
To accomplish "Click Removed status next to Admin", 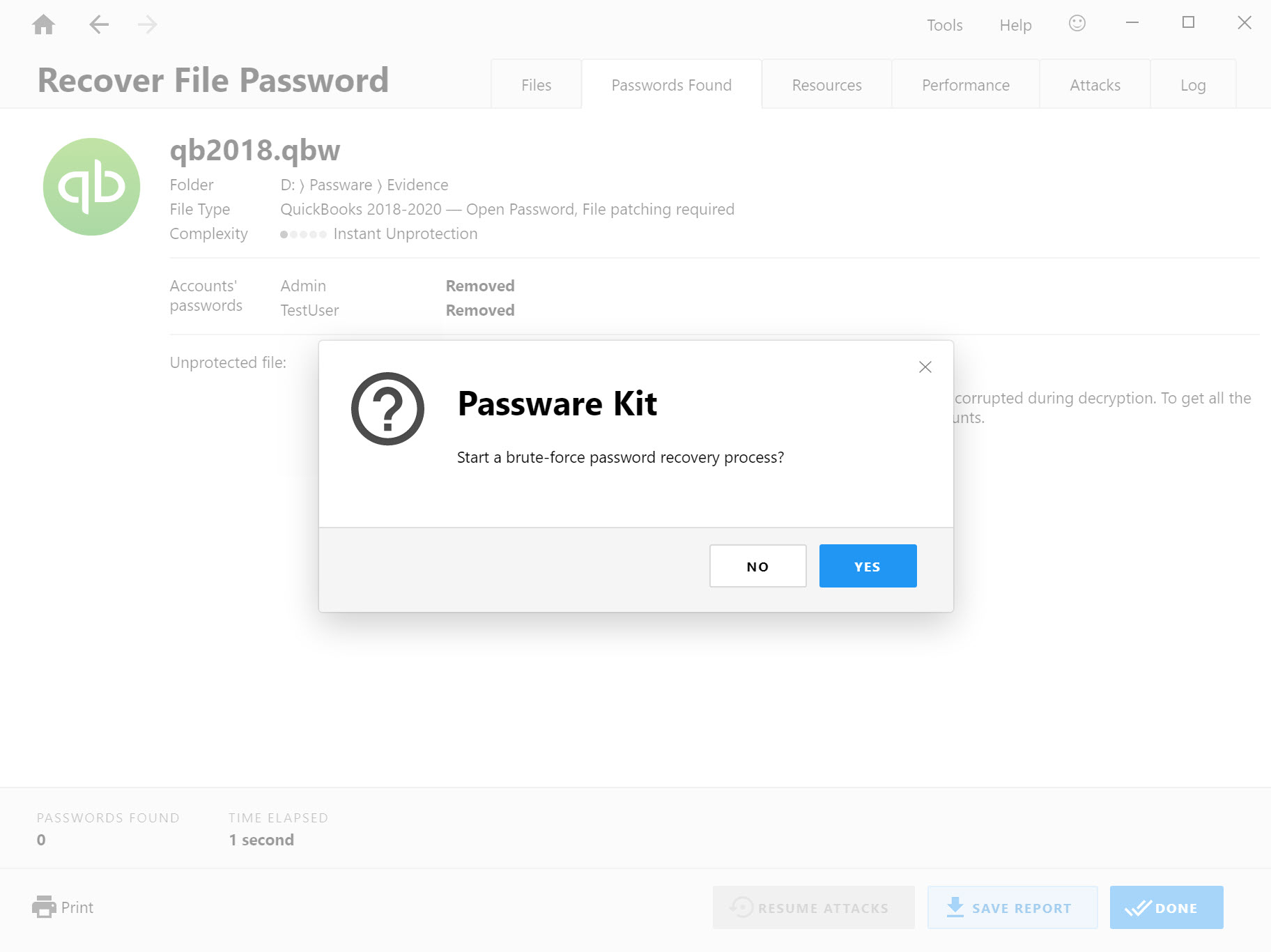I will coord(480,286).
